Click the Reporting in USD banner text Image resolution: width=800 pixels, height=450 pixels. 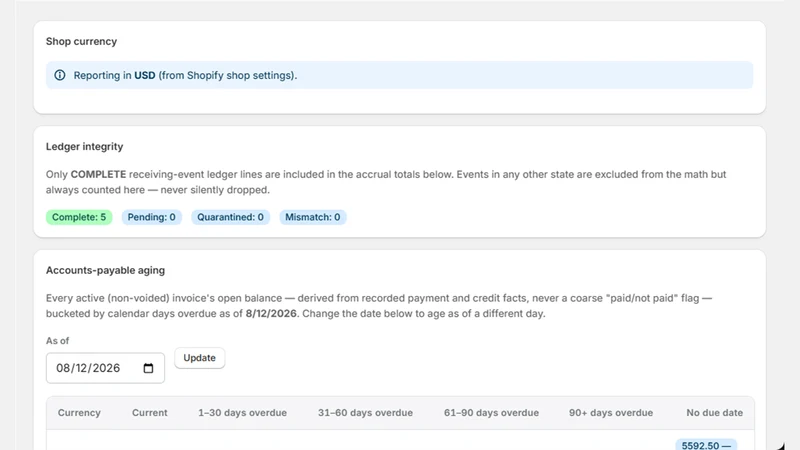[x=185, y=75]
